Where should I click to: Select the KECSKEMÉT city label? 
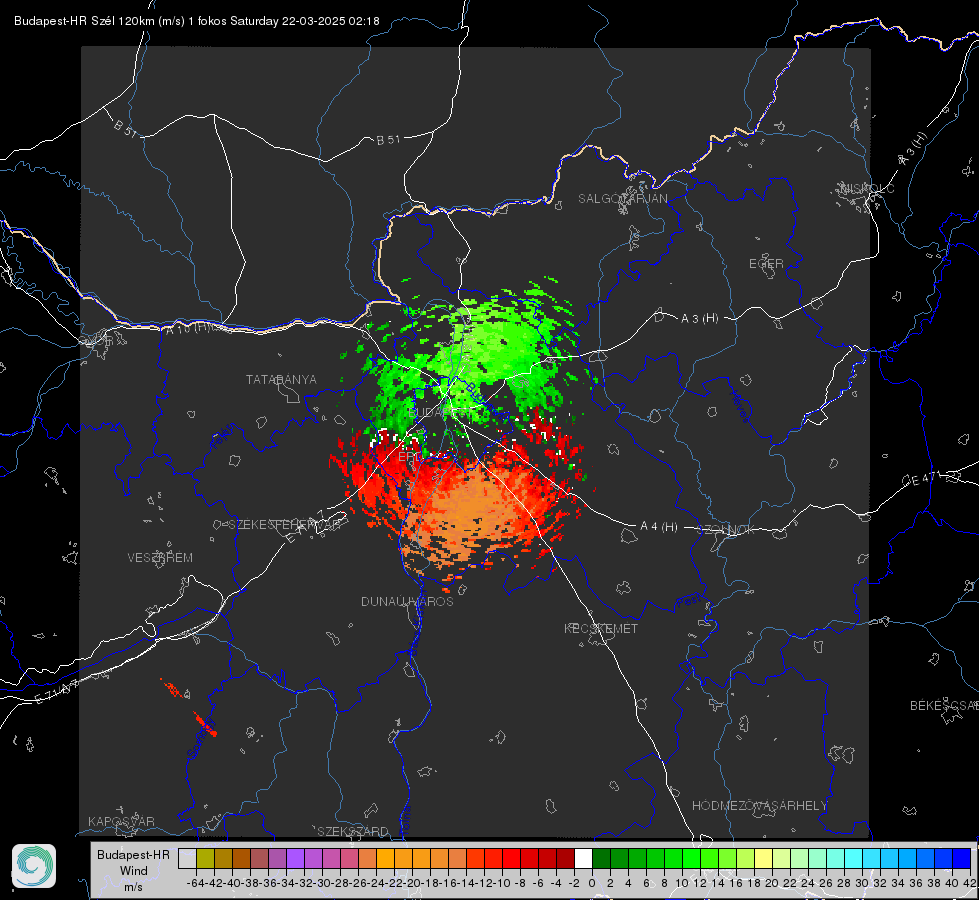pos(601,628)
